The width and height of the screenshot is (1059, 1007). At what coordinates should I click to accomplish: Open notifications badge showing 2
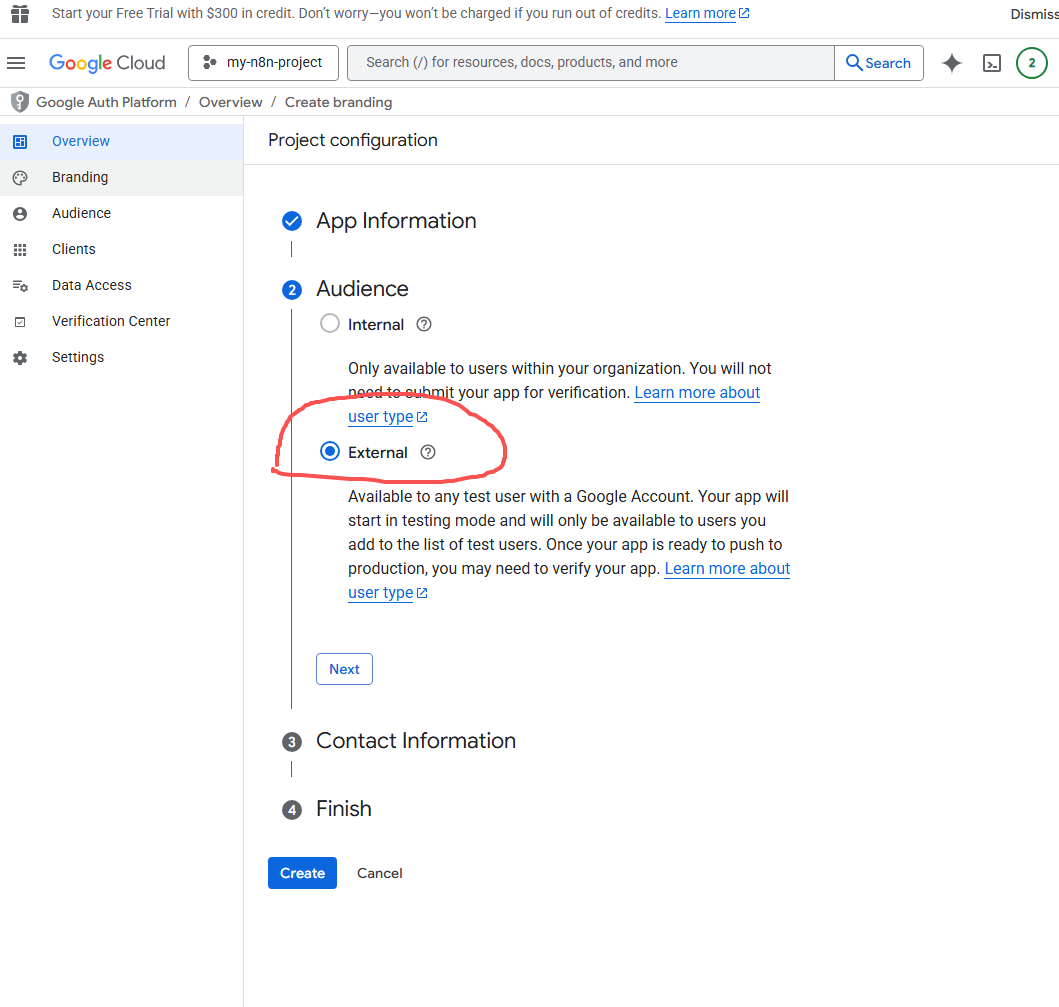[1031, 63]
